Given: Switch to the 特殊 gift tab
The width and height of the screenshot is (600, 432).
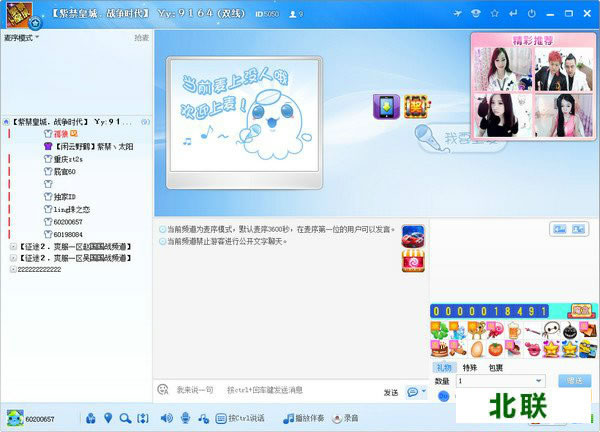Looking at the screenshot, I should tap(470, 367).
